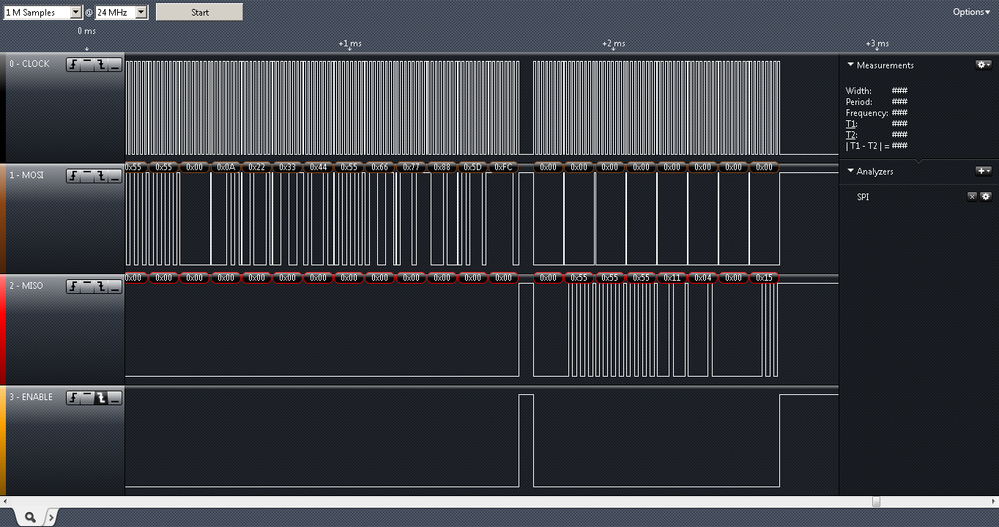Click the Frequency measurement row
Screen dimensions: 999x527
(x=877, y=113)
